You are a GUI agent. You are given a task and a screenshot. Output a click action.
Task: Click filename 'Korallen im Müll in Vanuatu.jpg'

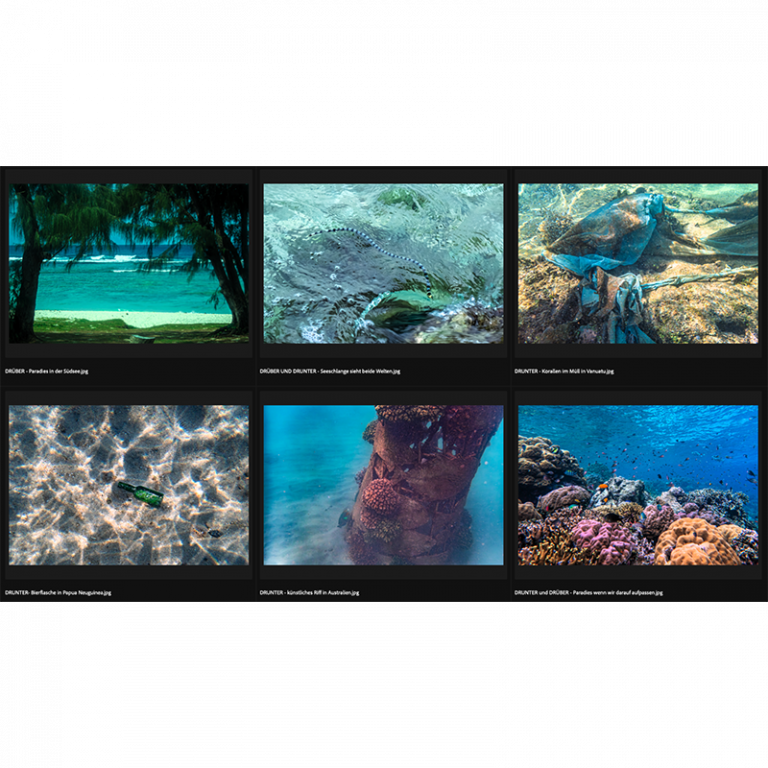point(578,371)
